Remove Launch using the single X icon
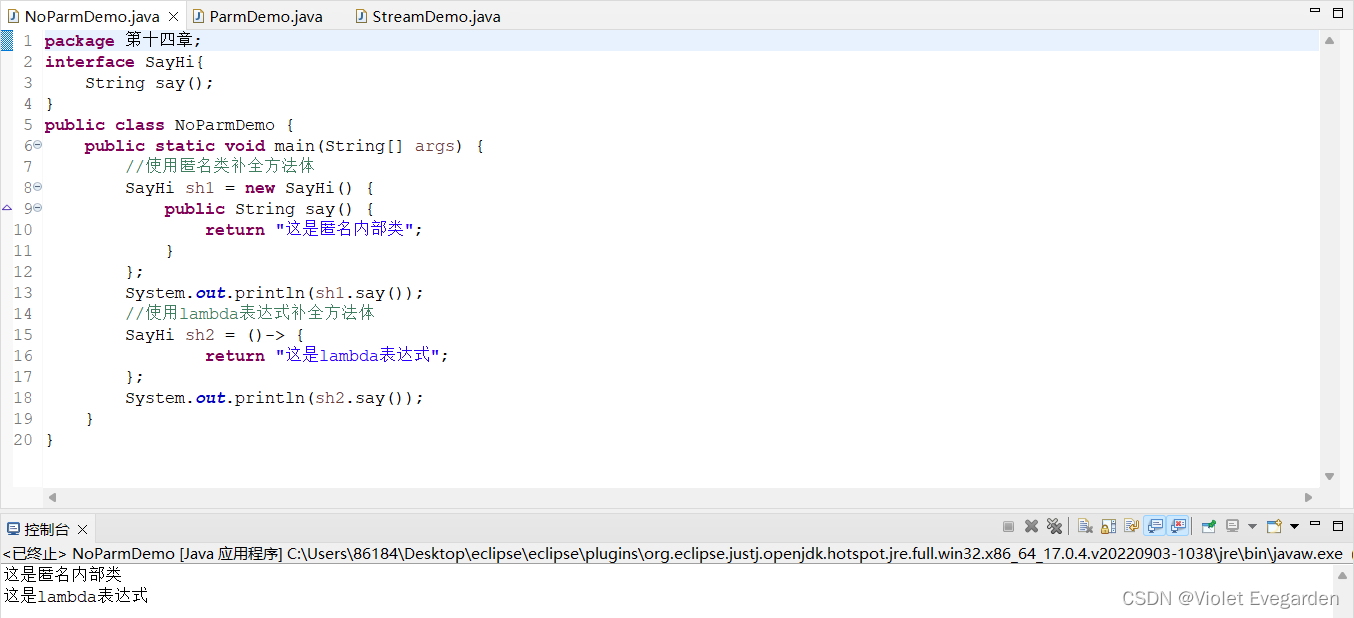The image size is (1354, 618). (x=1031, y=526)
